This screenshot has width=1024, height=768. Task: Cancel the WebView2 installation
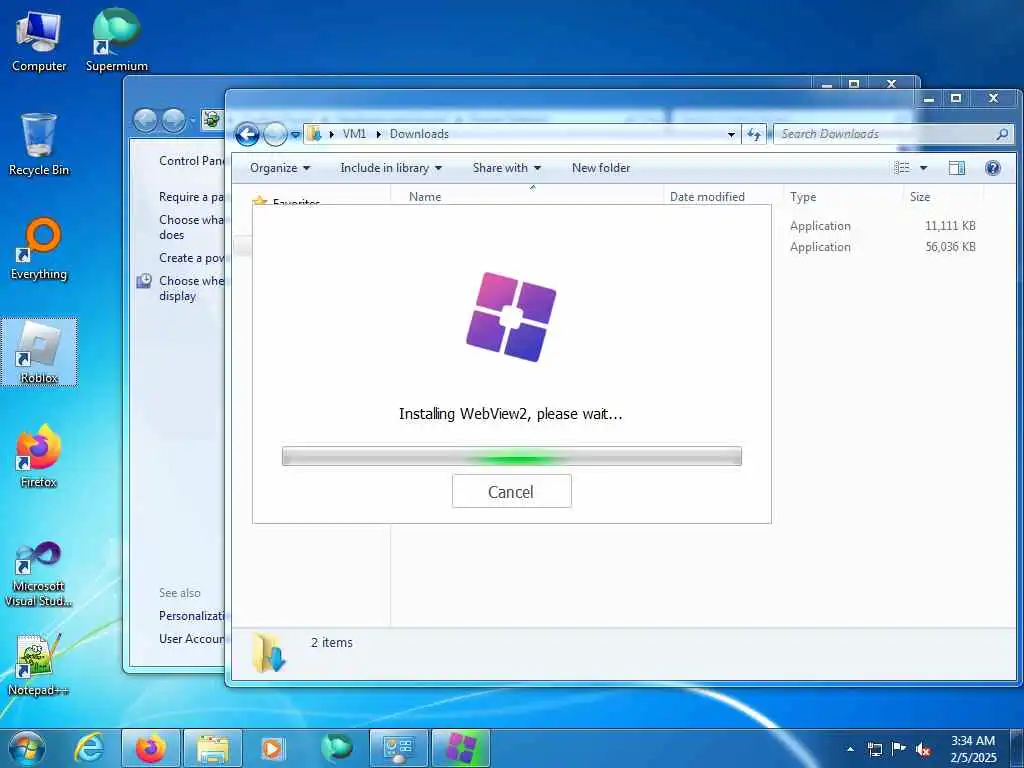coord(511,491)
